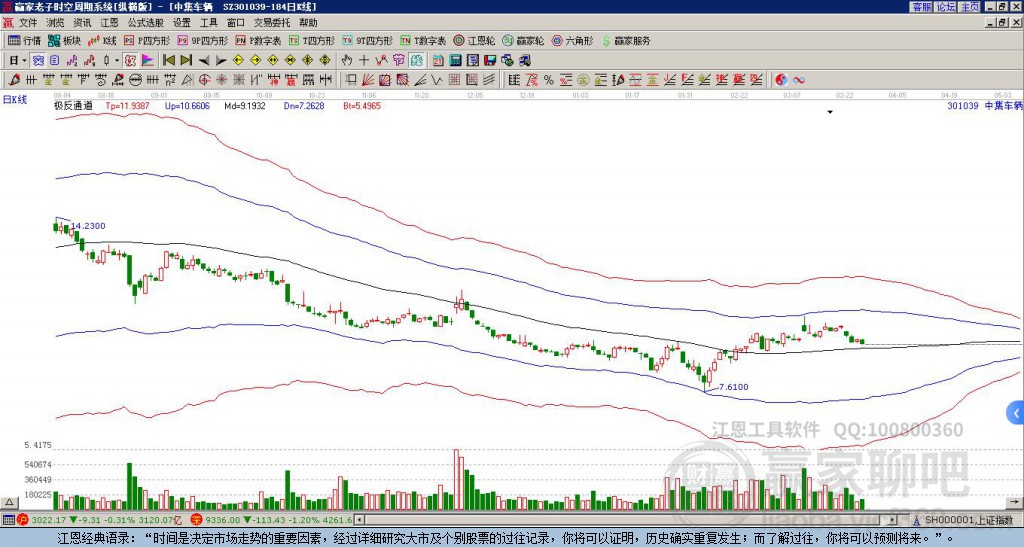Click the Tp=11.9387 value
Screen dimensions: 1024x548
(x=128, y=105)
